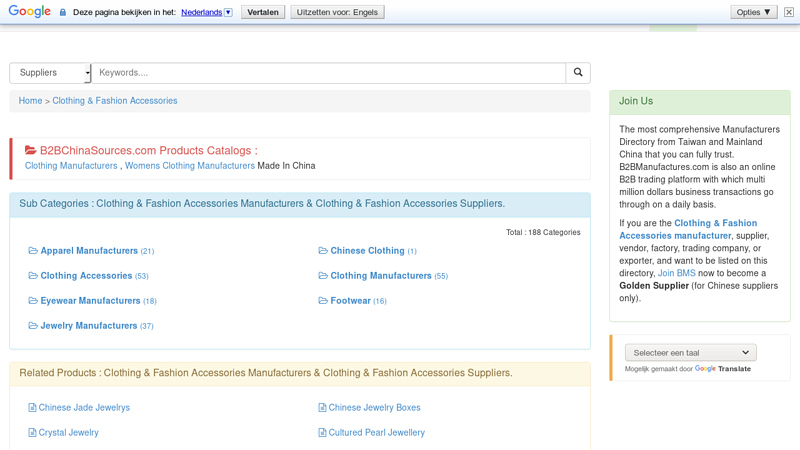Click document icon beside Chinese Jade Jewelrys
Image resolution: width=800 pixels, height=450 pixels.
click(x=33, y=407)
